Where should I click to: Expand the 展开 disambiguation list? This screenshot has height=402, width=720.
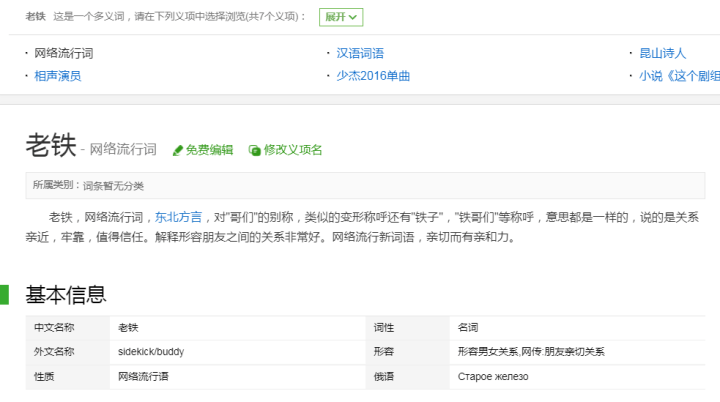tap(341, 17)
